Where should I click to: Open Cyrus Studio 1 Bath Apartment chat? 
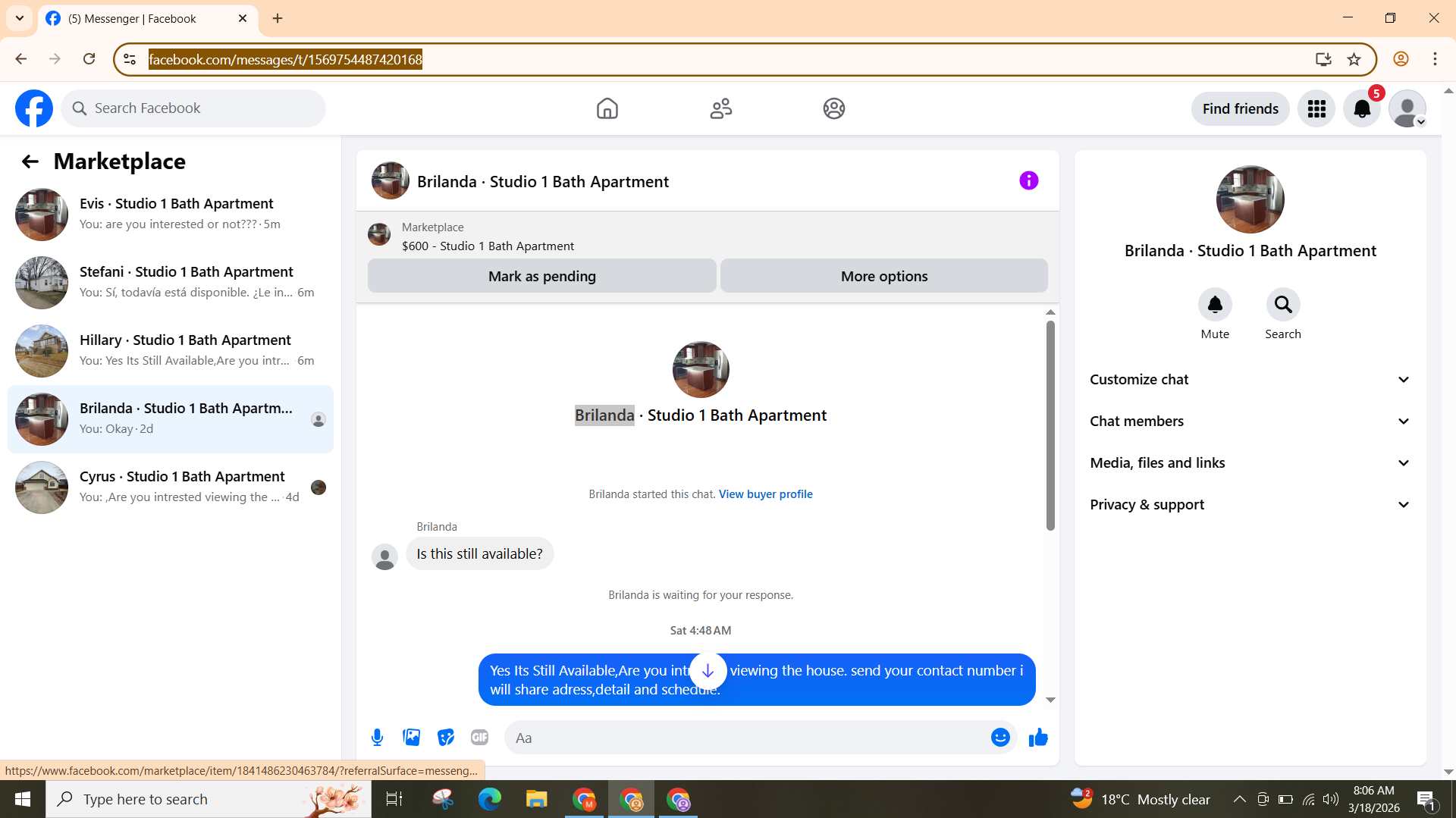tap(171, 487)
